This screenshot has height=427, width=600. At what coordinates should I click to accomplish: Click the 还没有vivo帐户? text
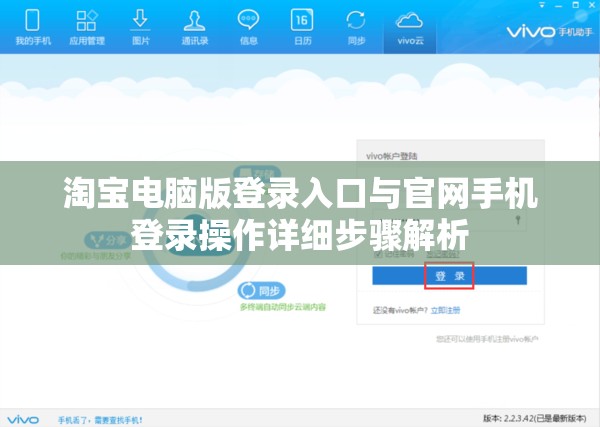click(400, 310)
